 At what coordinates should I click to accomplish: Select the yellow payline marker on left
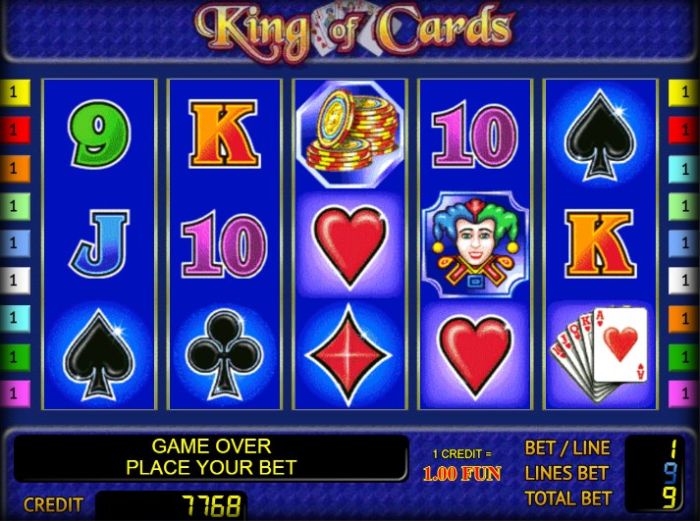[x=15, y=93]
